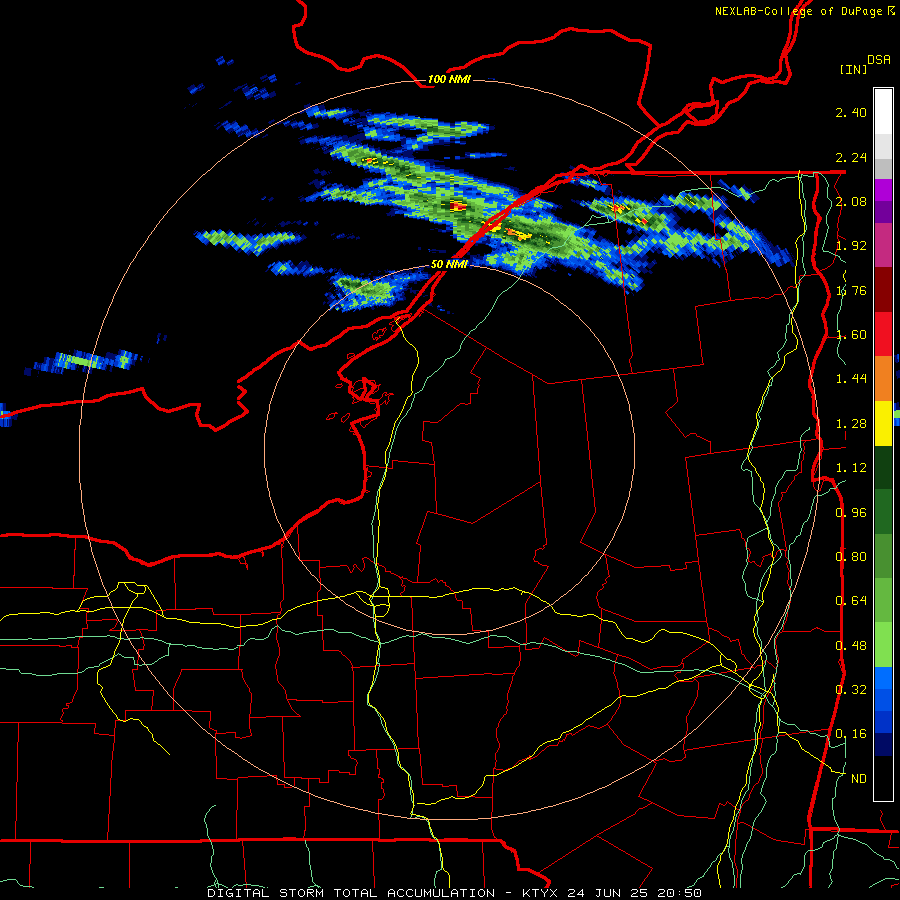The image size is (900, 900).
Task: Select the 1.60 legend value
Action: (851, 335)
